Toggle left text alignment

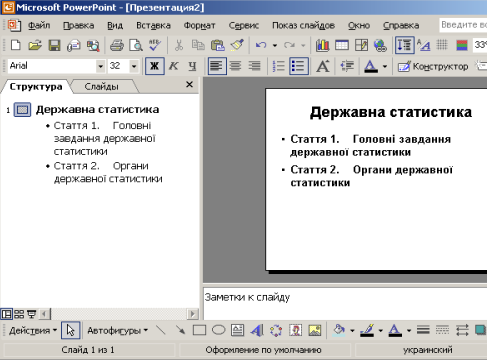[x=217, y=66]
